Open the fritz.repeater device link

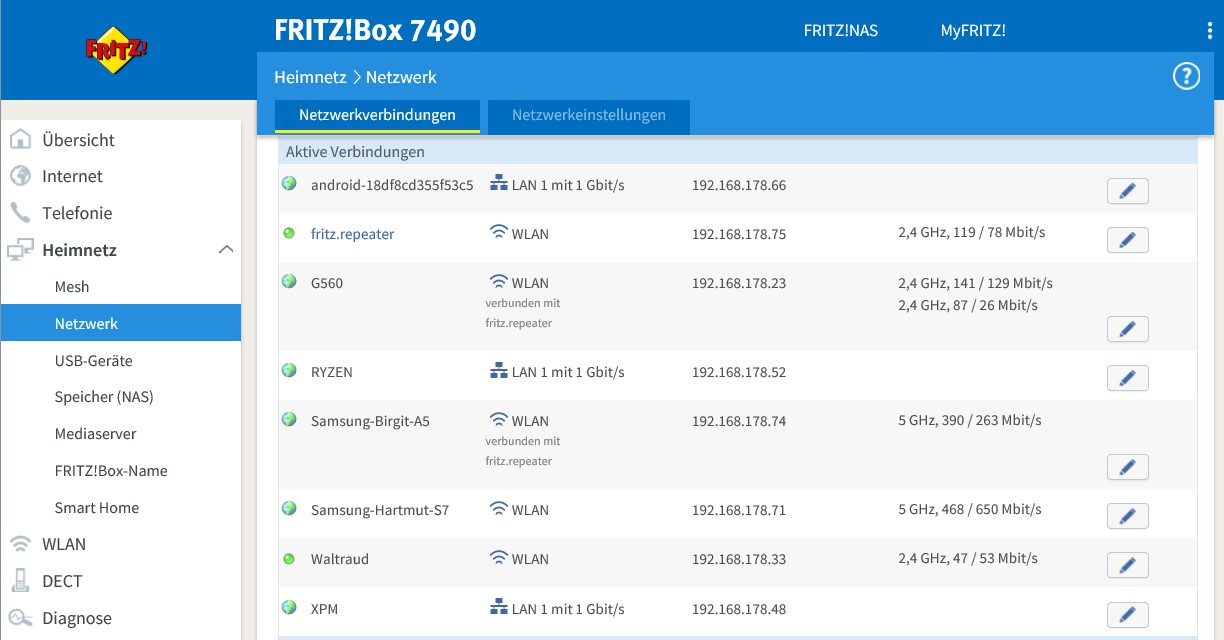tap(352, 234)
